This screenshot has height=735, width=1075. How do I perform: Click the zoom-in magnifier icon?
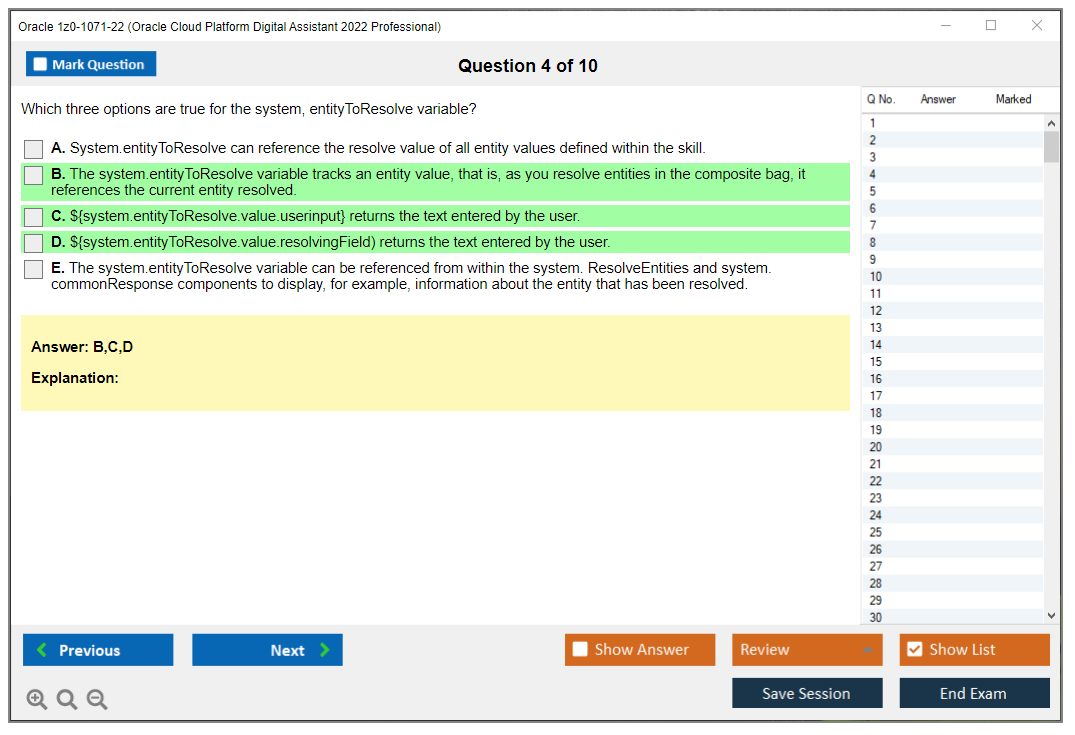37,699
